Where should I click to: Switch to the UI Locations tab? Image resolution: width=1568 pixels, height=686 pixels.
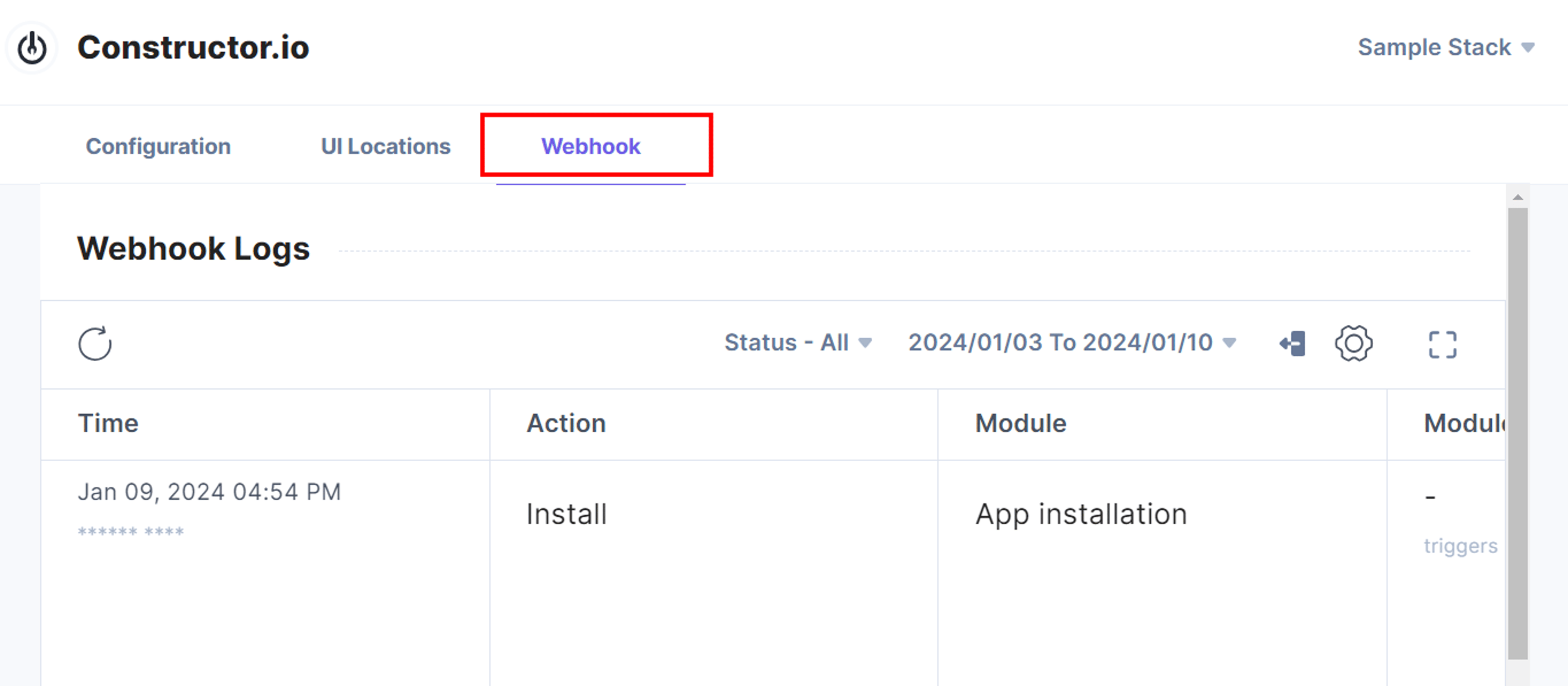(386, 146)
